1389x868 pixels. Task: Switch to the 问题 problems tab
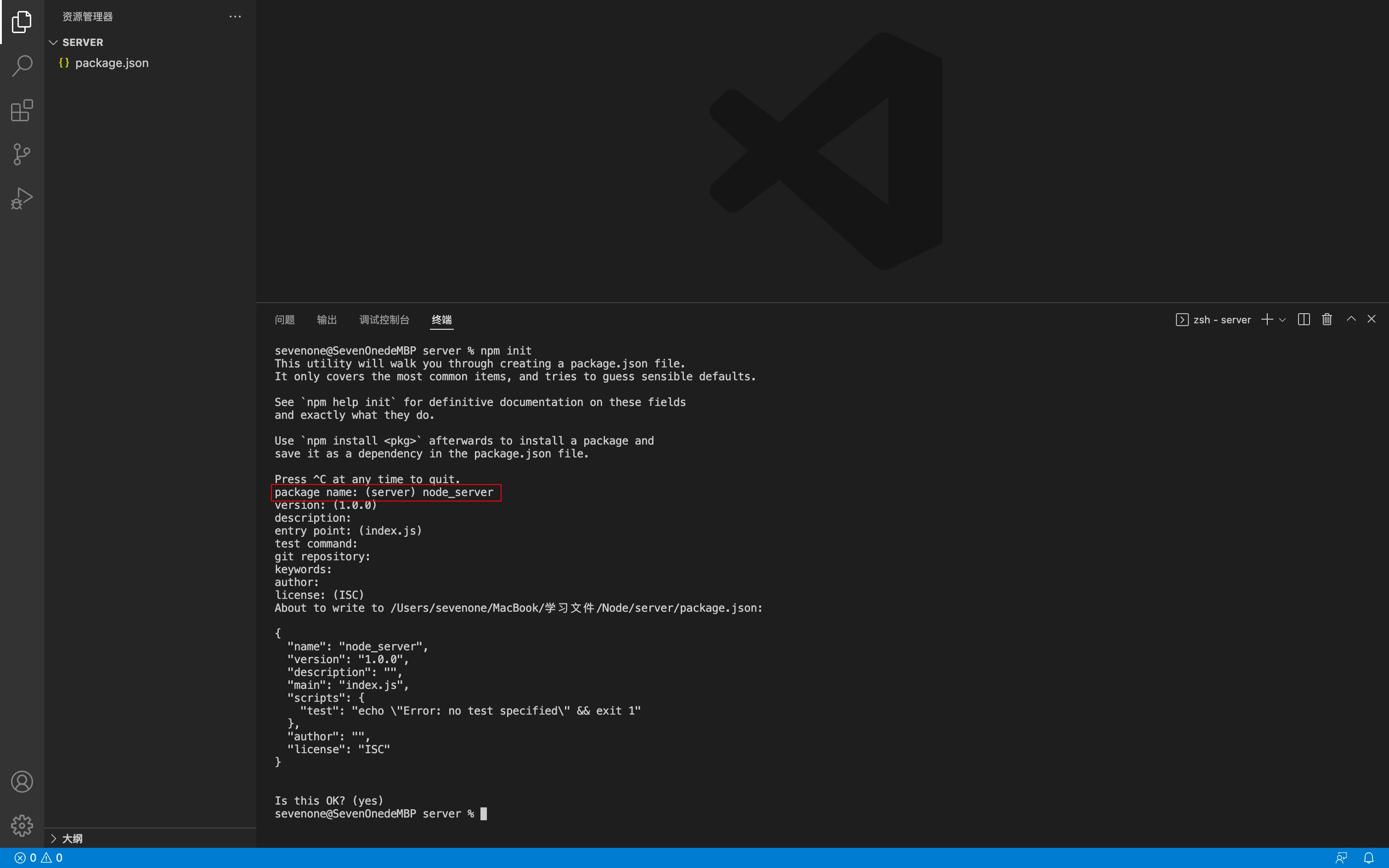click(285, 320)
